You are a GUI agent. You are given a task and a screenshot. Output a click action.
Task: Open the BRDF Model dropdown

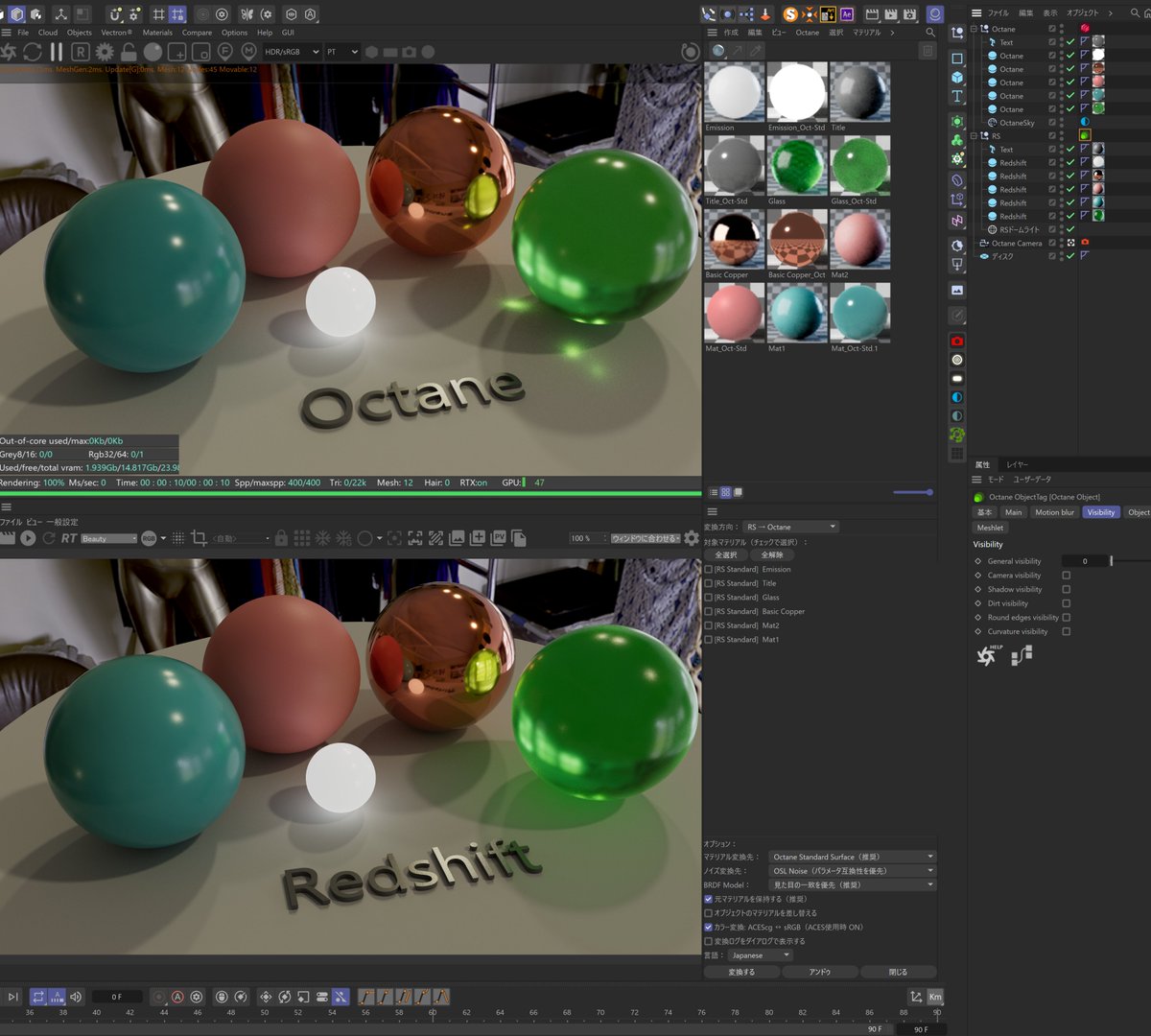[852, 884]
